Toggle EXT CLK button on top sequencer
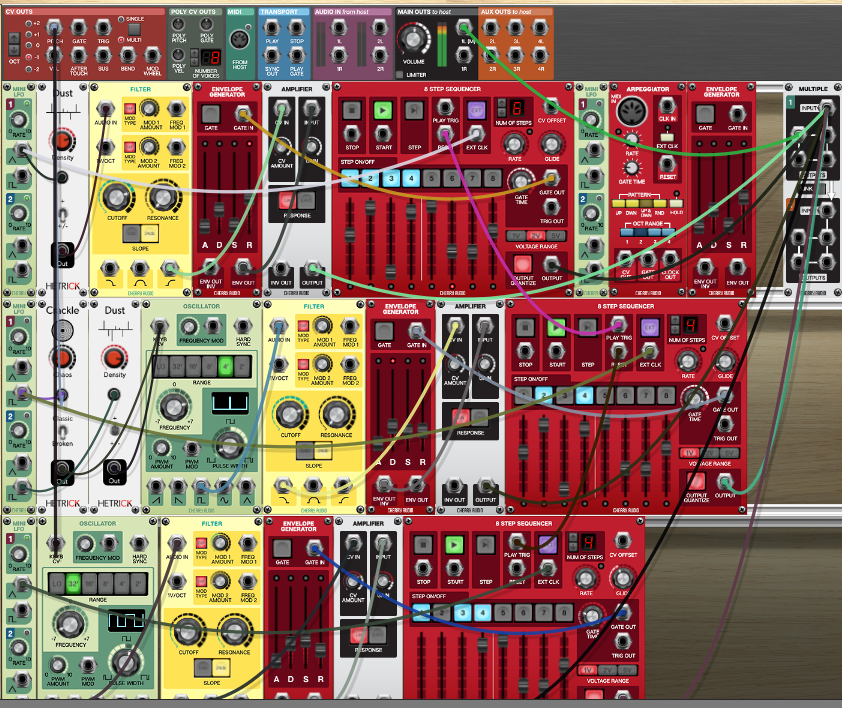Image resolution: width=842 pixels, height=708 pixels. coord(476,110)
